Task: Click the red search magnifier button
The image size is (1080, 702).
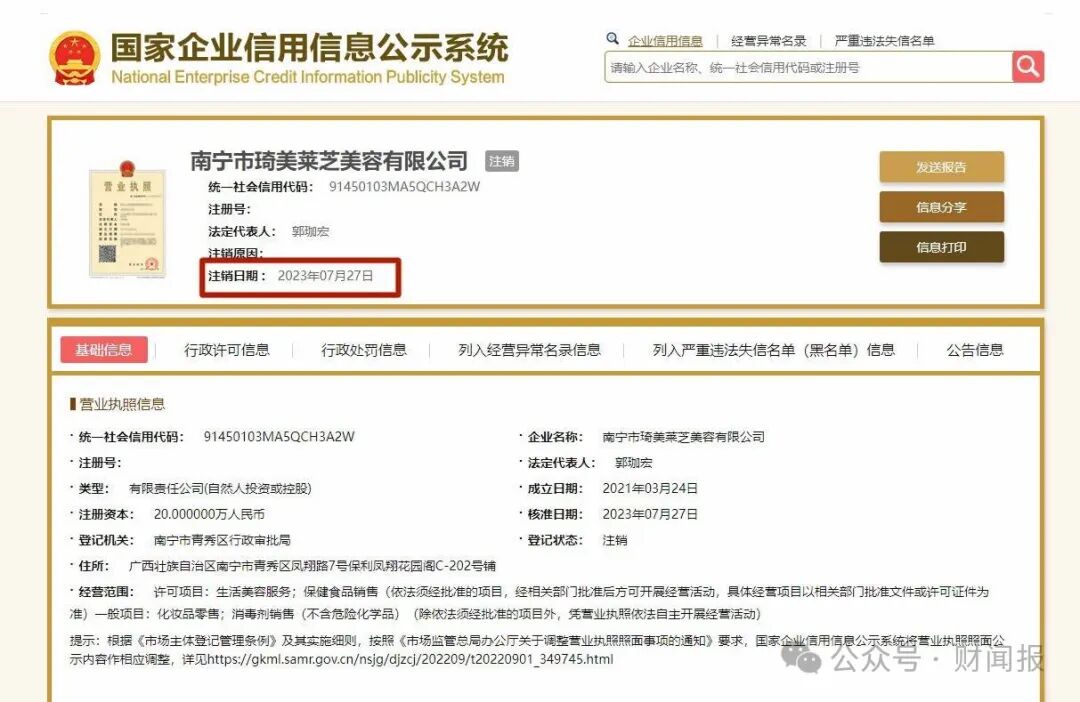Action: click(x=1028, y=67)
